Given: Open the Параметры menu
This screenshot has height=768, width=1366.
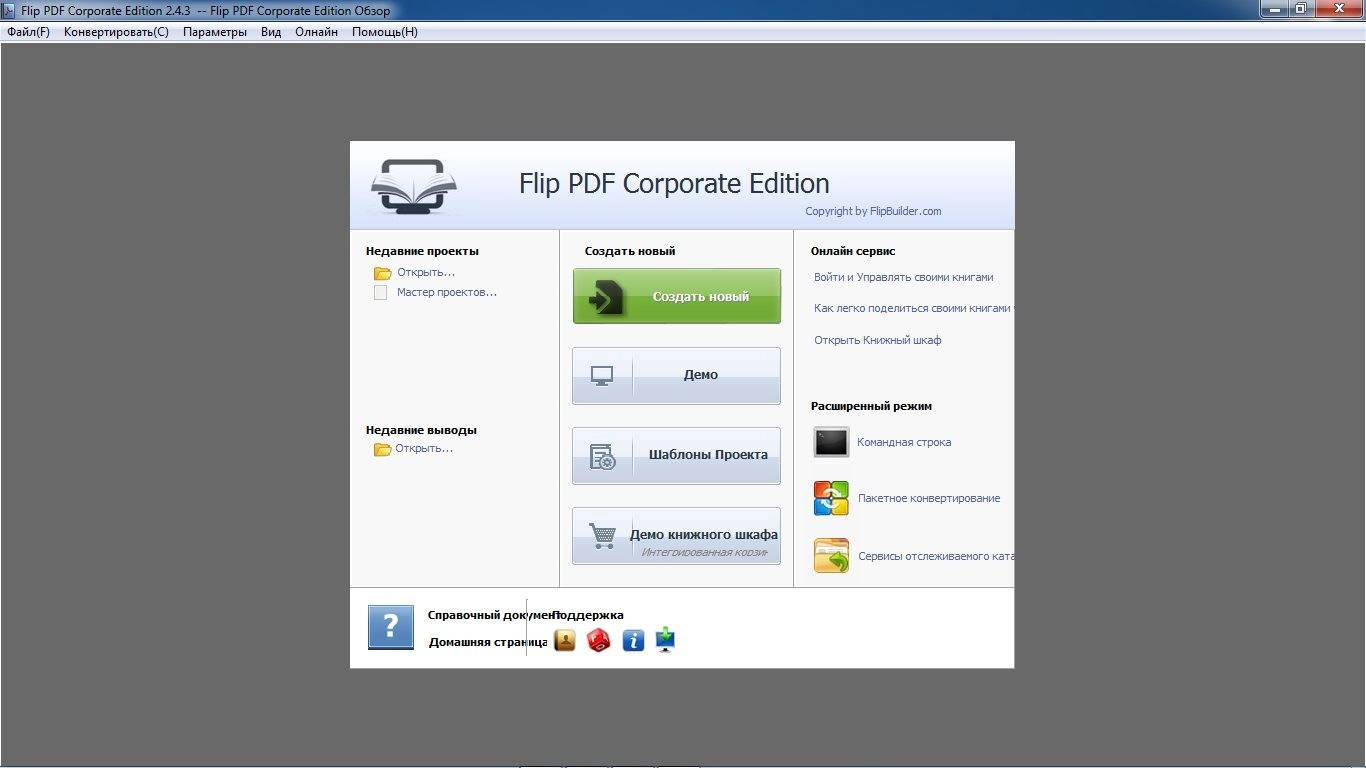Looking at the screenshot, I should tap(214, 32).
